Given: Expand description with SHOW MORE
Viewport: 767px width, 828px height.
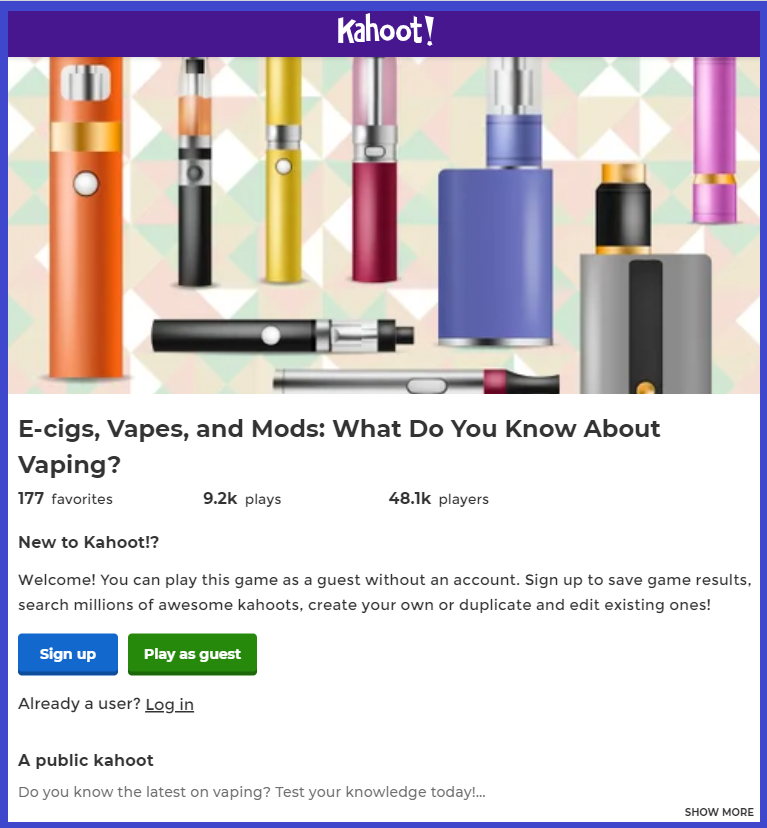Looking at the screenshot, I should click(x=719, y=812).
